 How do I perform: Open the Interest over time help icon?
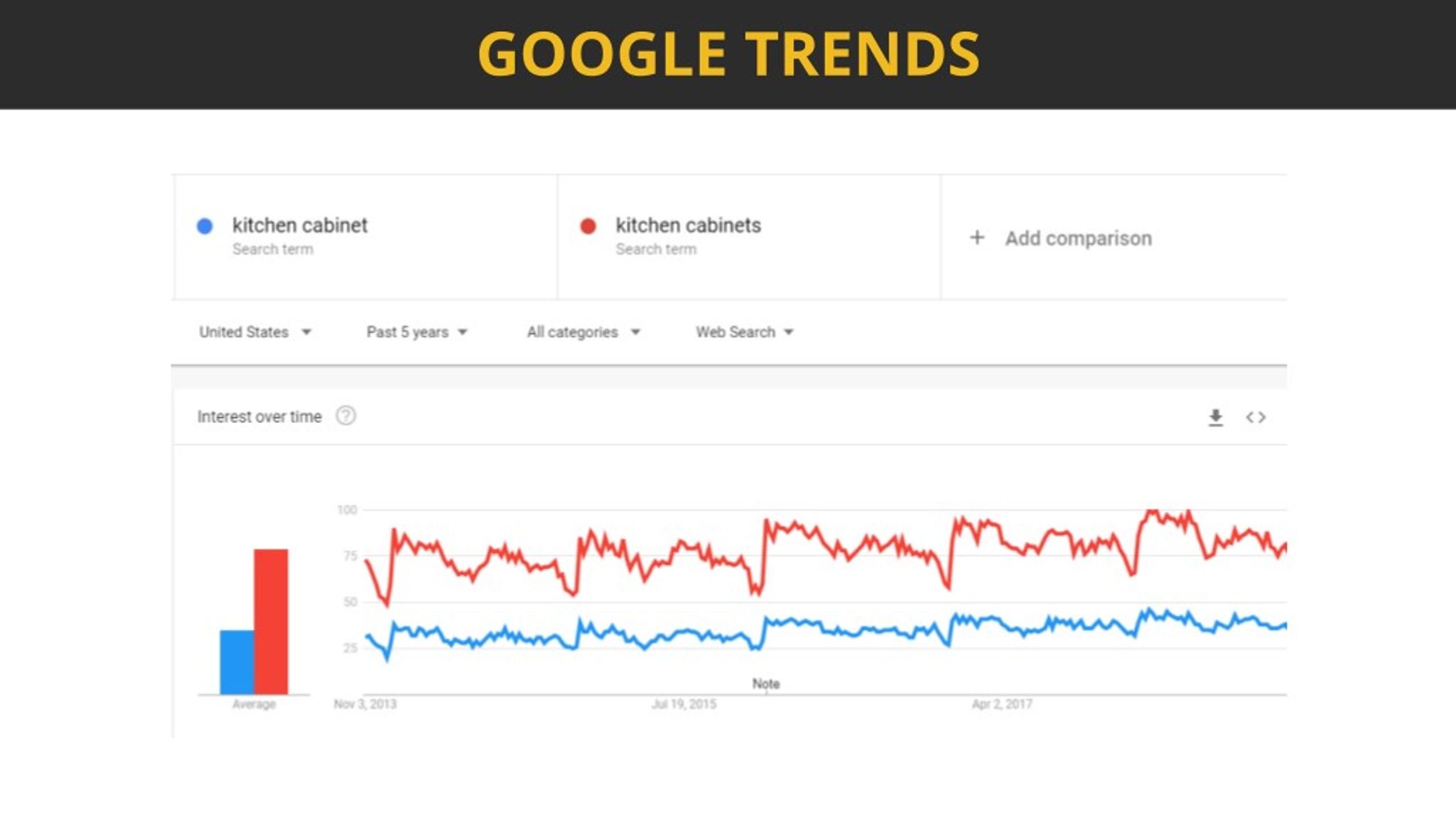346,416
